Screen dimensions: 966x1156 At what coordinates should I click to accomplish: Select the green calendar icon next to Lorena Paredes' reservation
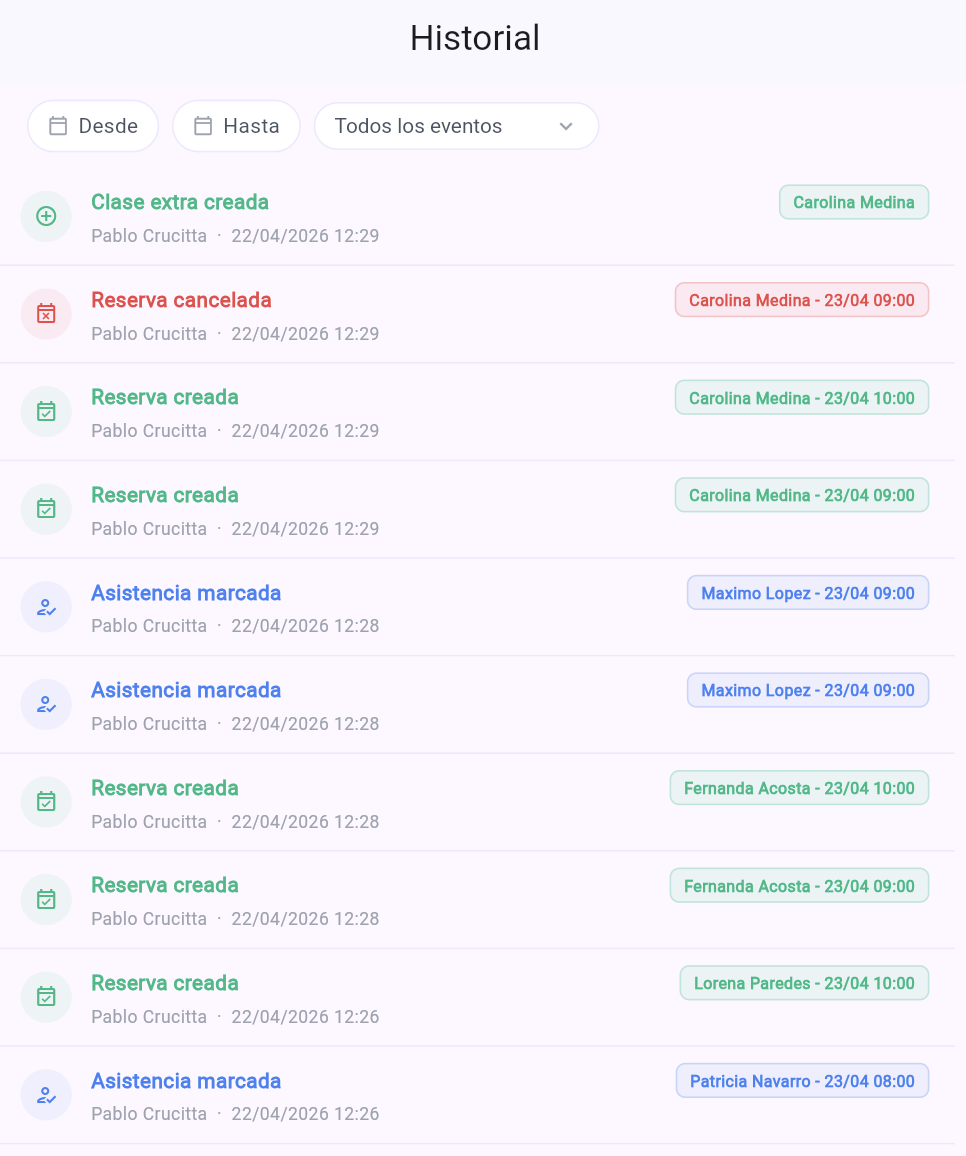click(x=46, y=997)
